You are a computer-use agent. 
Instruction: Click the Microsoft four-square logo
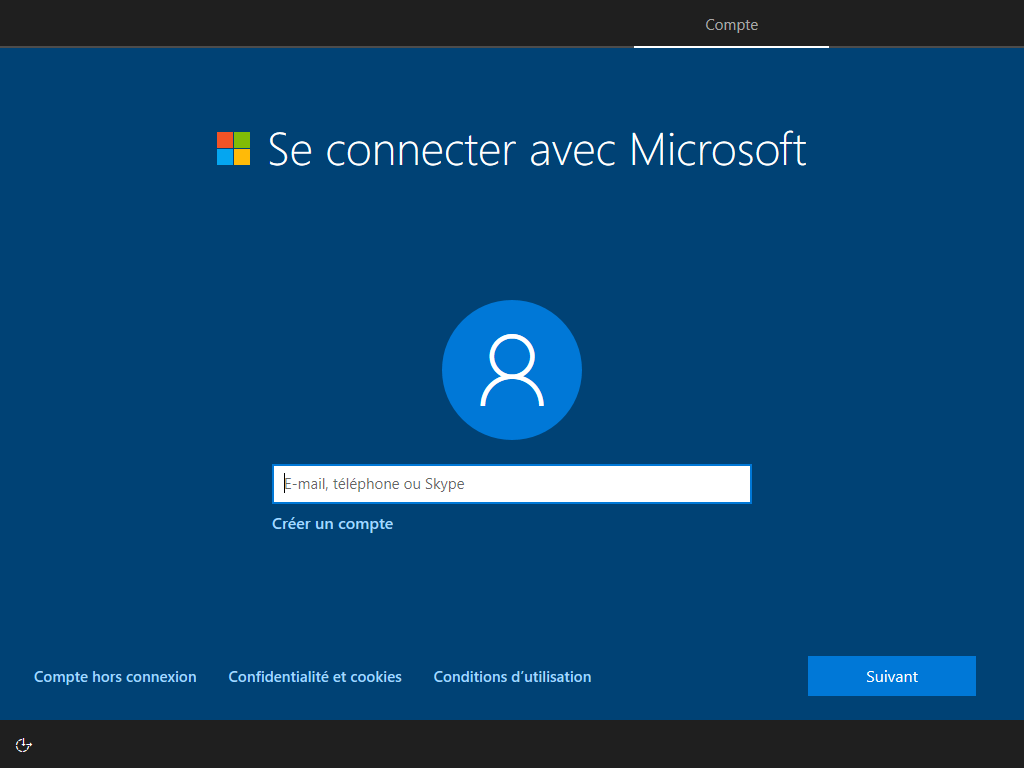pos(233,149)
